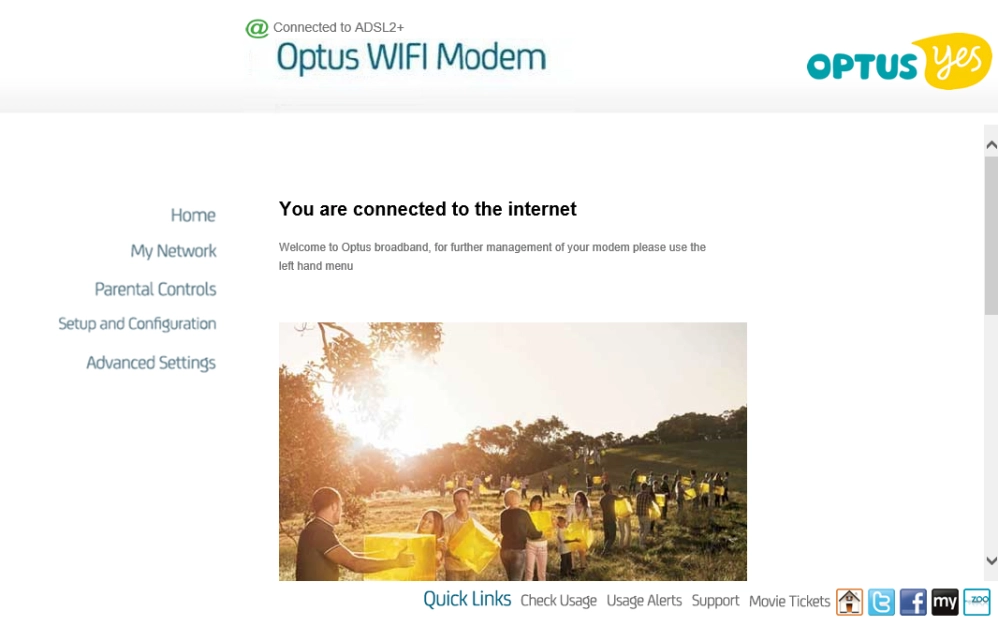This screenshot has height=626, width=998.
Task: Open the Twitter bird icon
Action: click(x=881, y=602)
